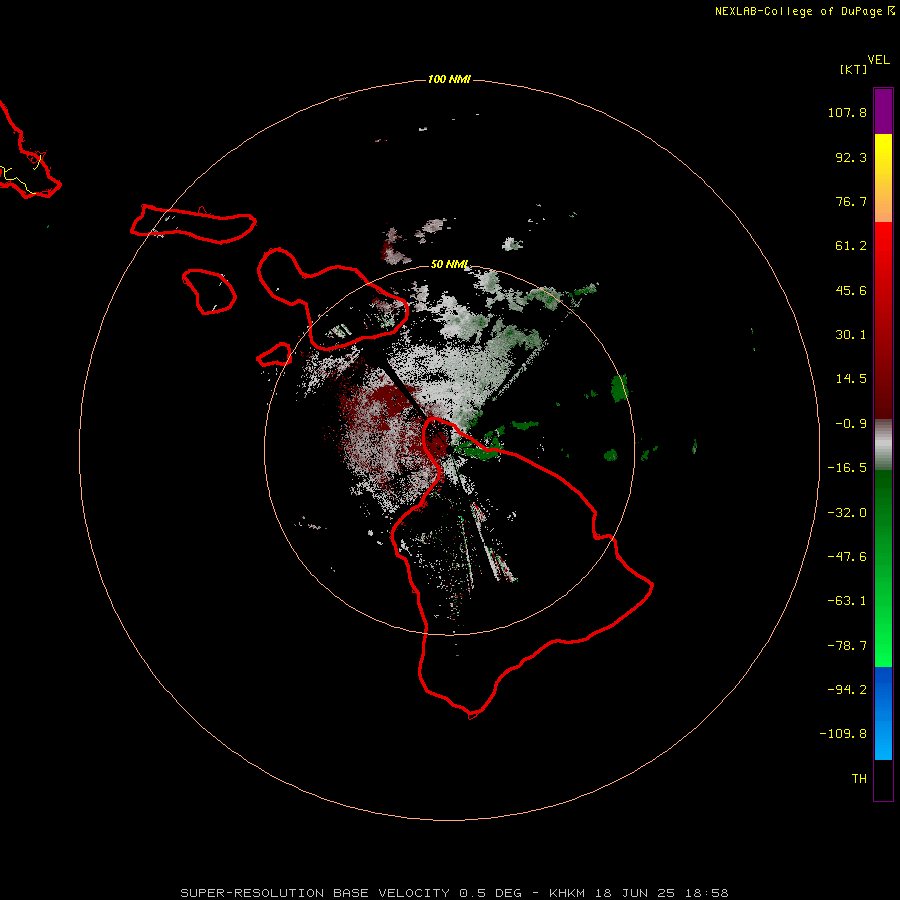Select the 107.8 velocity scale value

847,112
